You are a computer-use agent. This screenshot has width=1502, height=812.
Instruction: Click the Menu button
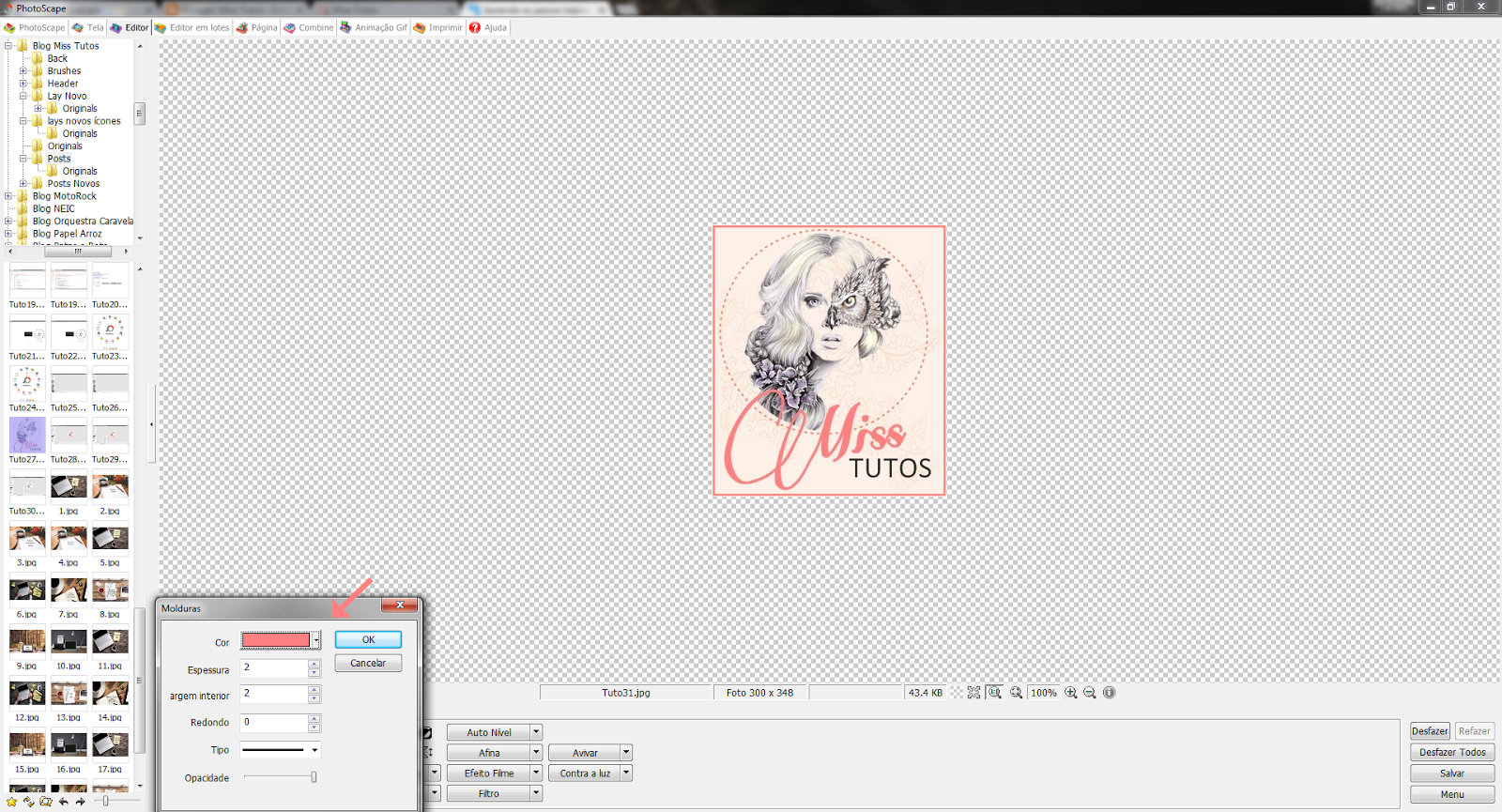click(1452, 794)
